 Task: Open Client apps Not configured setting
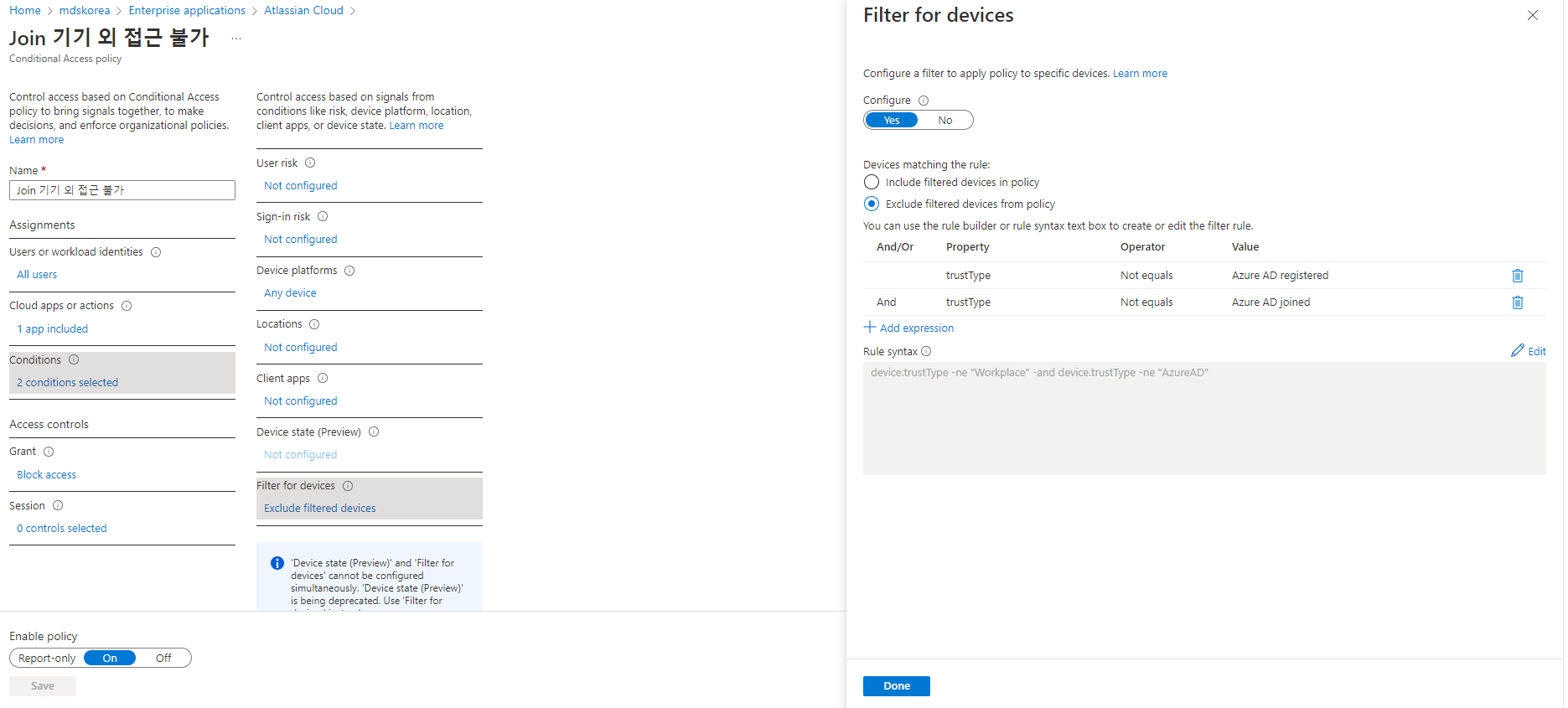(300, 401)
